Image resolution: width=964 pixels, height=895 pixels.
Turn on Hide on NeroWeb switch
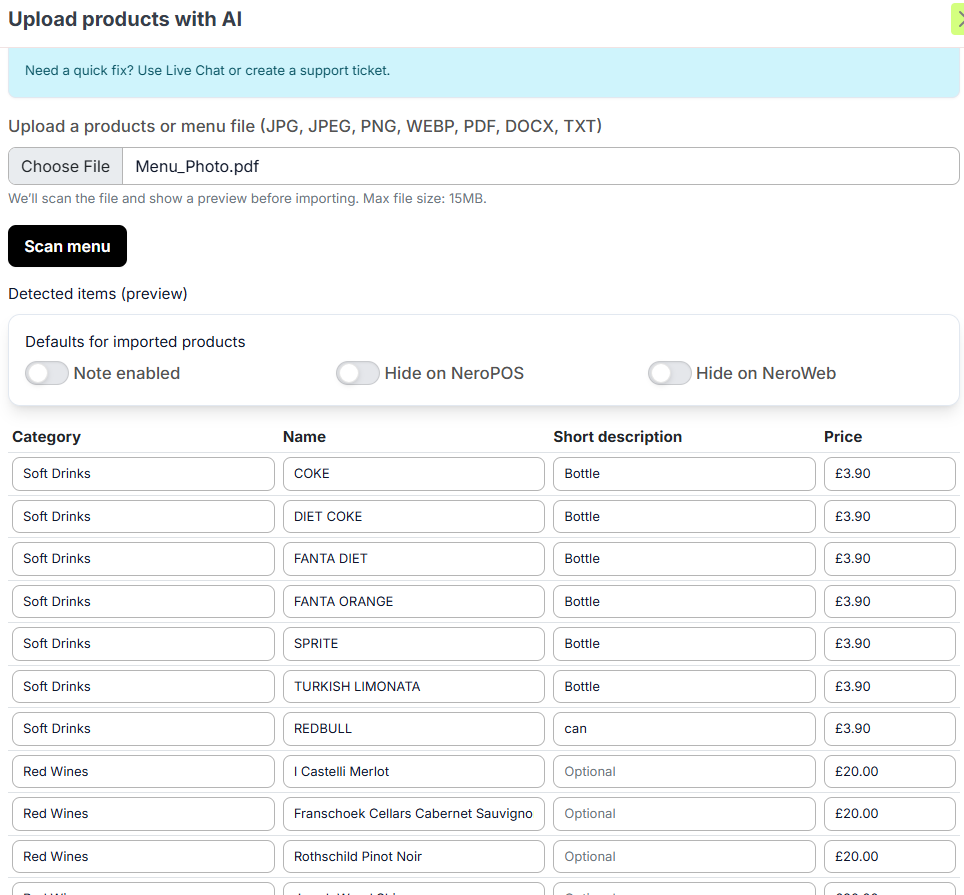pos(669,373)
